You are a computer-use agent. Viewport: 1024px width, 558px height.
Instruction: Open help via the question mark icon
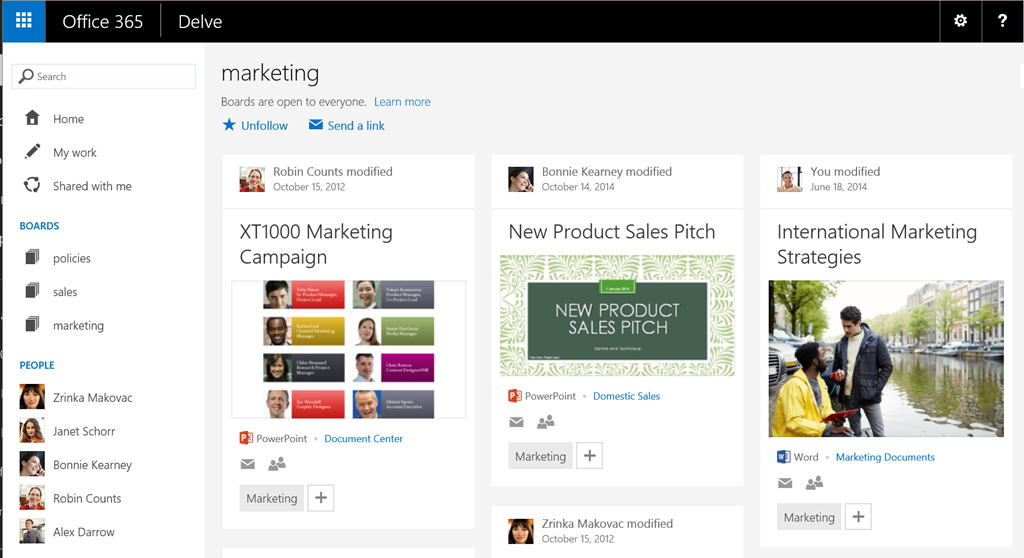(1002, 21)
